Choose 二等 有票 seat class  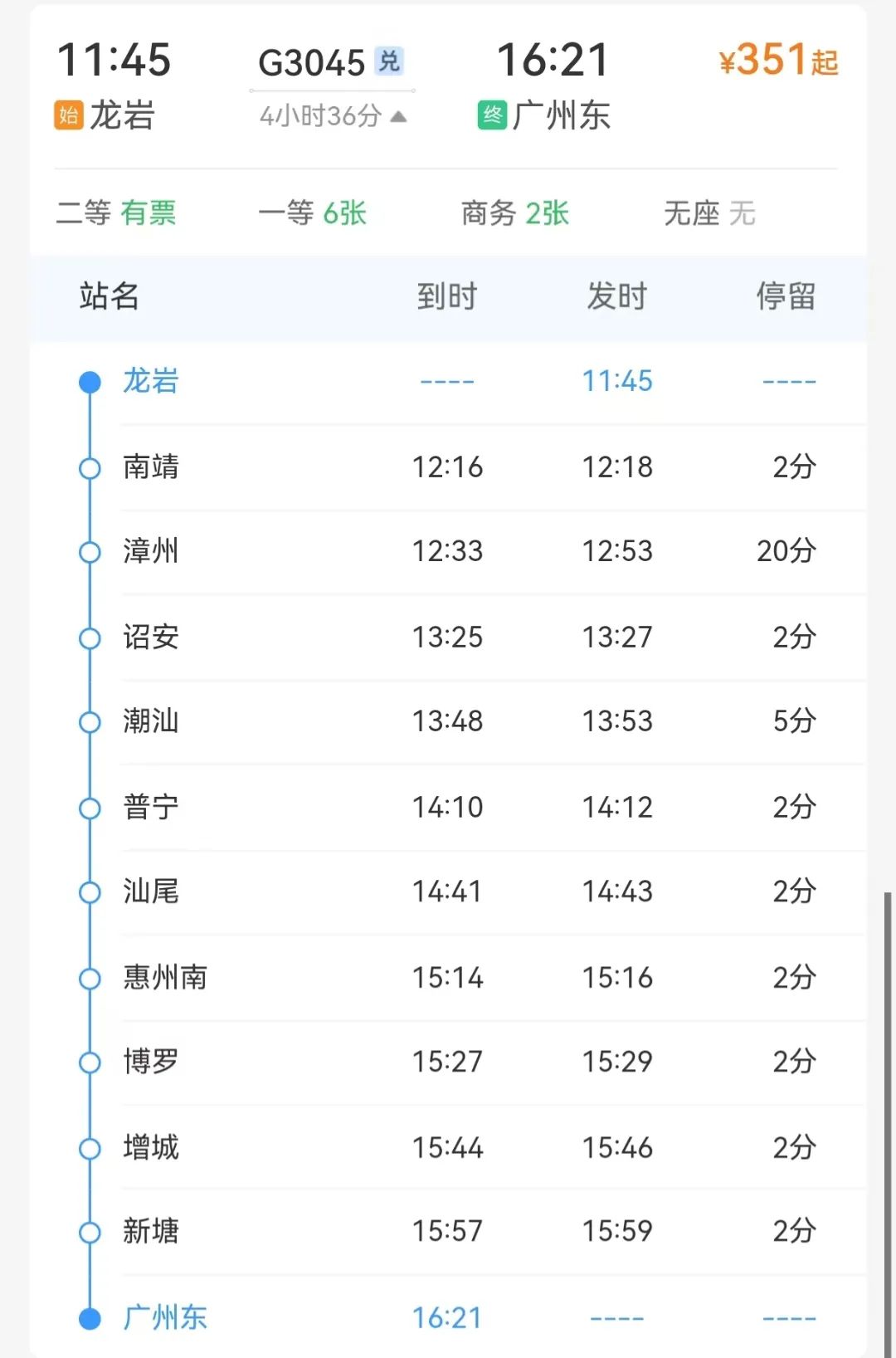tap(116, 213)
